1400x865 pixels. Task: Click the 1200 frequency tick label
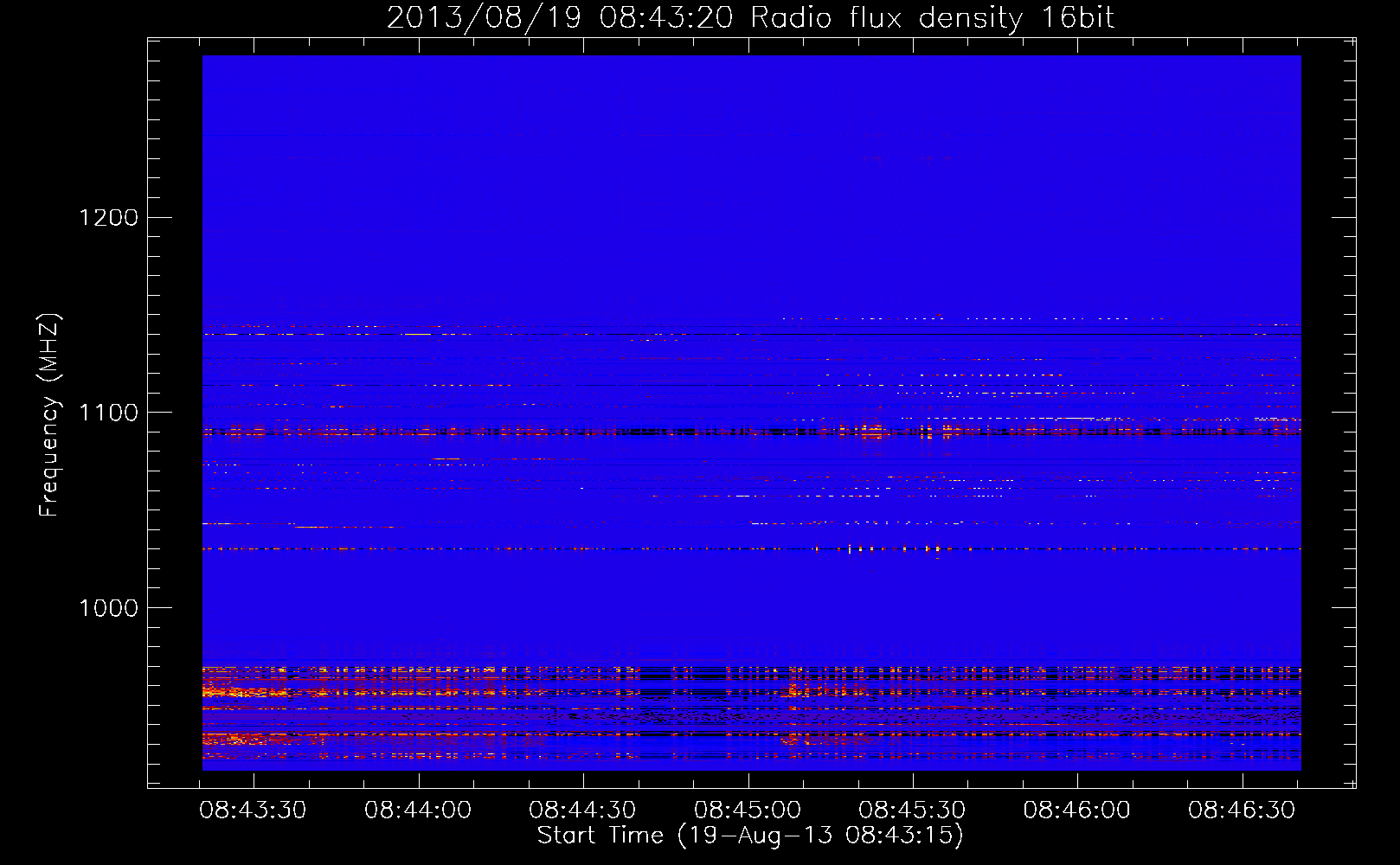pos(109,217)
